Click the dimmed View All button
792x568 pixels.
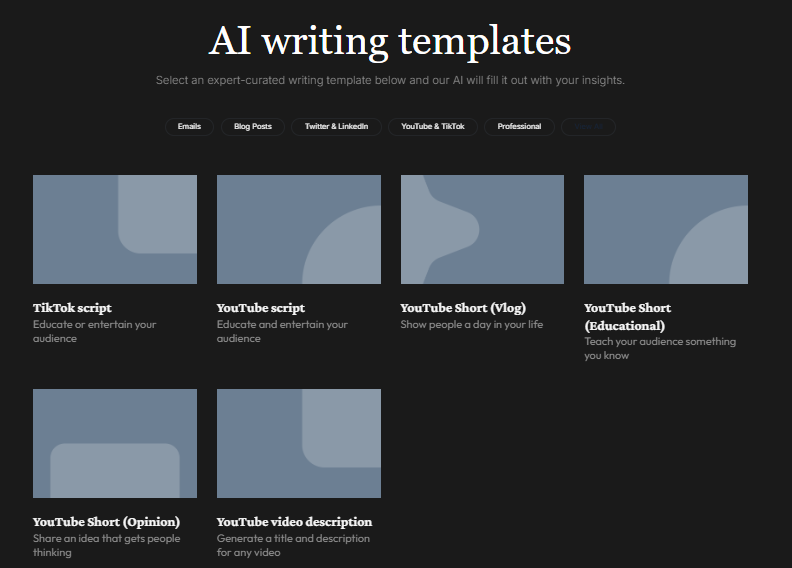click(588, 127)
